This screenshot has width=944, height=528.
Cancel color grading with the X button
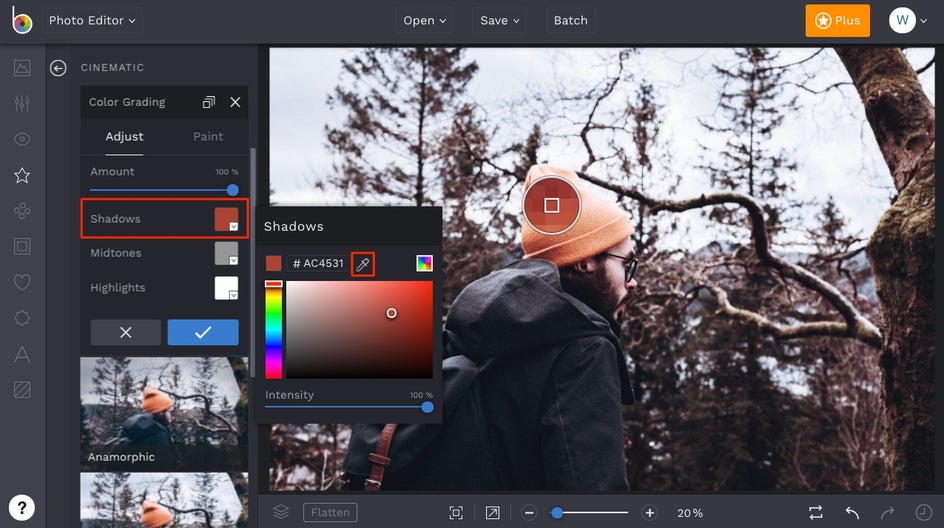pyautogui.click(x=125, y=332)
